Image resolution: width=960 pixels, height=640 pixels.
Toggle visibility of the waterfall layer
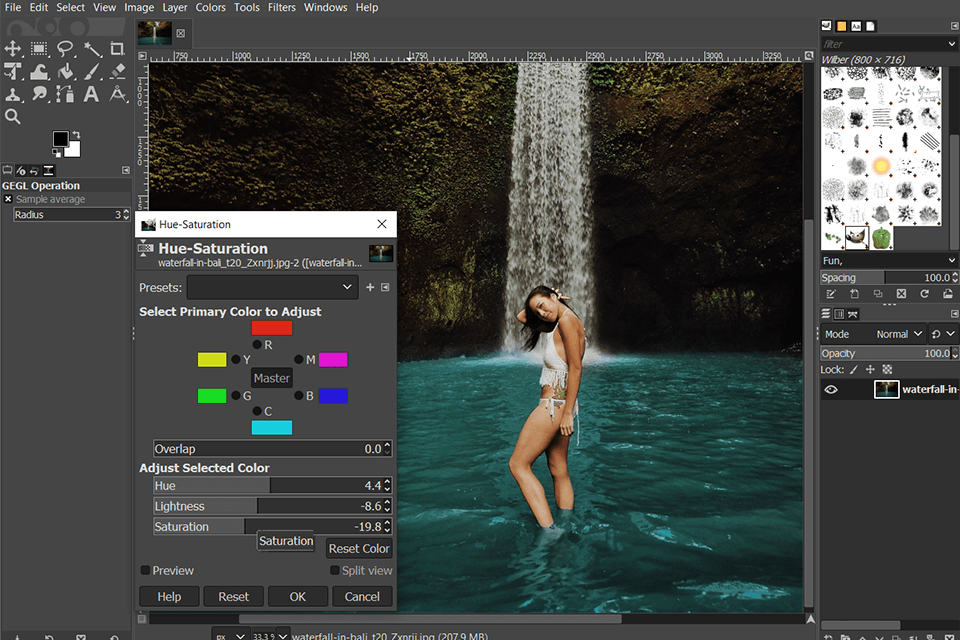[831, 390]
